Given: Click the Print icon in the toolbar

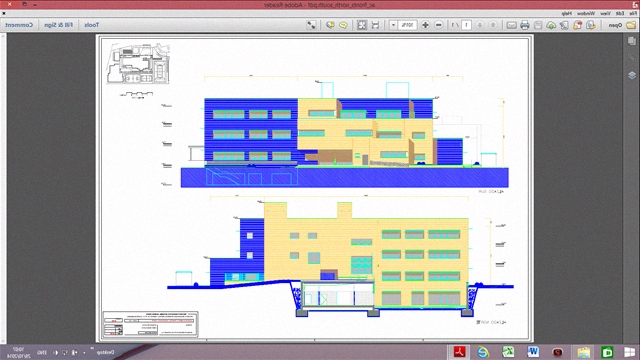Looking at the screenshot, I should (x=524, y=25).
